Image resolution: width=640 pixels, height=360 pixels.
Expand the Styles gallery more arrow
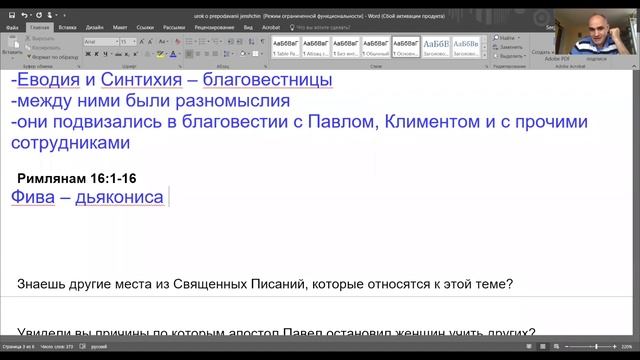point(484,56)
